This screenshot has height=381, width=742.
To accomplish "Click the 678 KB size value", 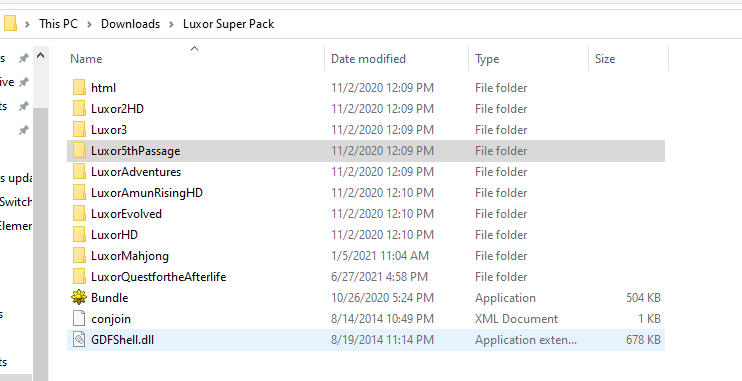I will click(x=643, y=339).
